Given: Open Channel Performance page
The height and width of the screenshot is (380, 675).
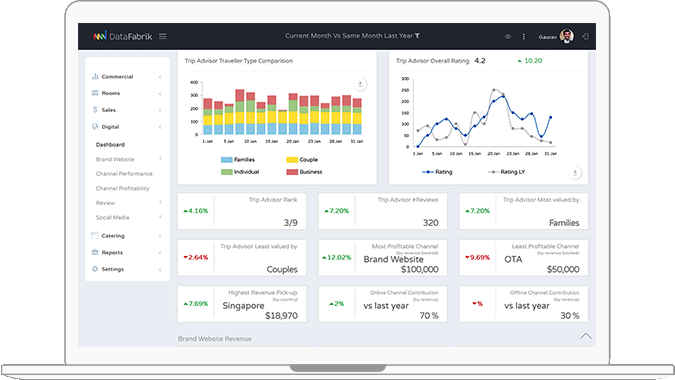Looking at the screenshot, I should click(x=124, y=173).
